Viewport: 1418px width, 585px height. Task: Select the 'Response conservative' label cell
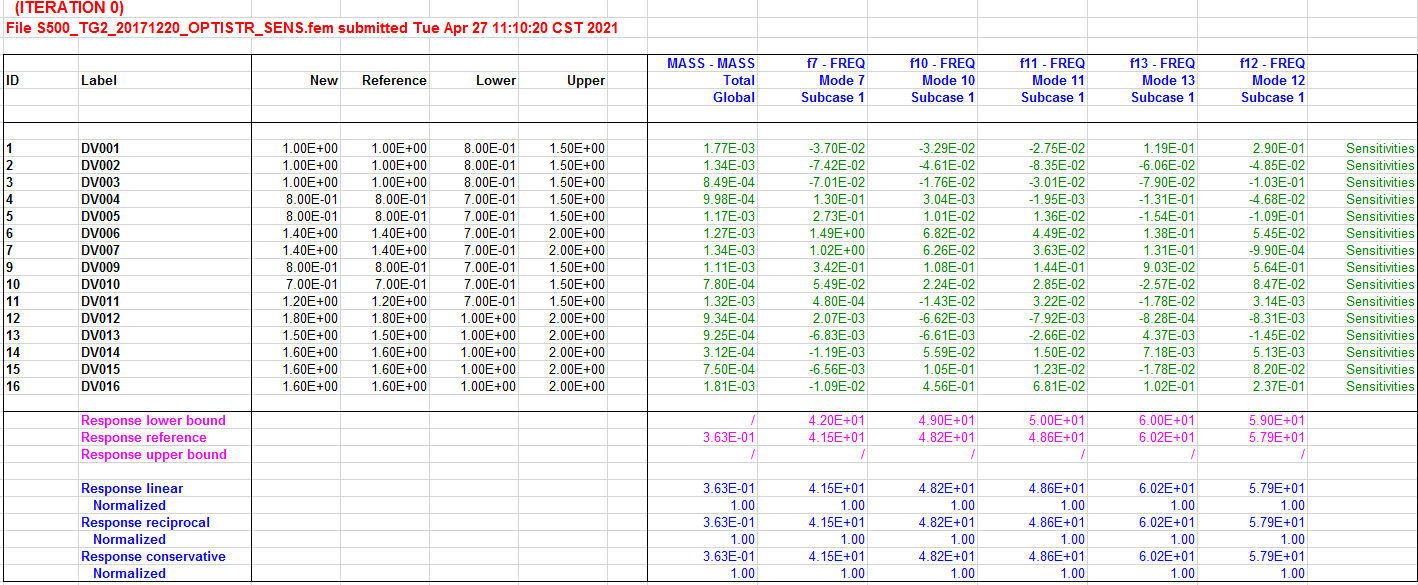pos(153,557)
